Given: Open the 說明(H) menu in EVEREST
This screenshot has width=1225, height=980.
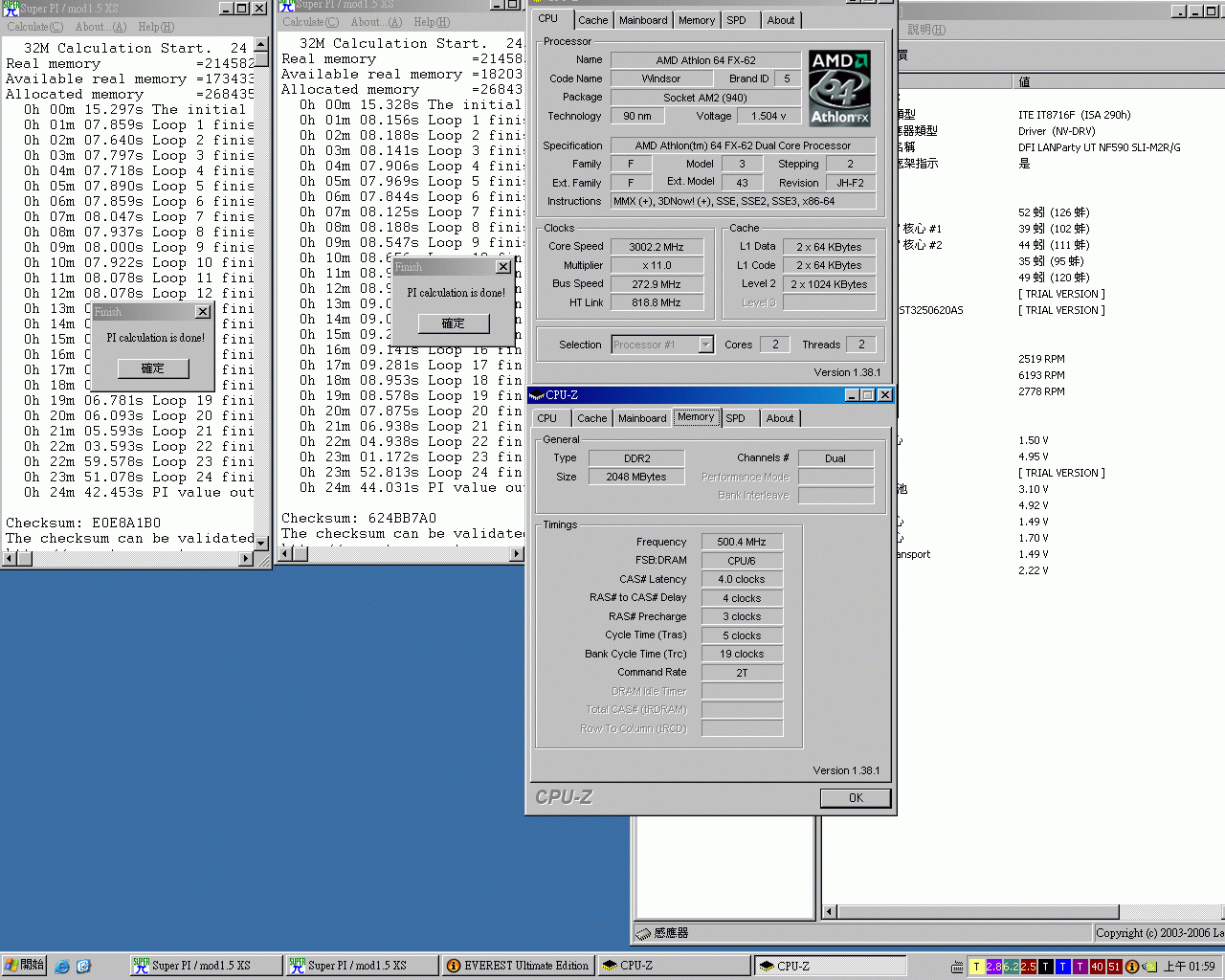Looking at the screenshot, I should point(926,30).
